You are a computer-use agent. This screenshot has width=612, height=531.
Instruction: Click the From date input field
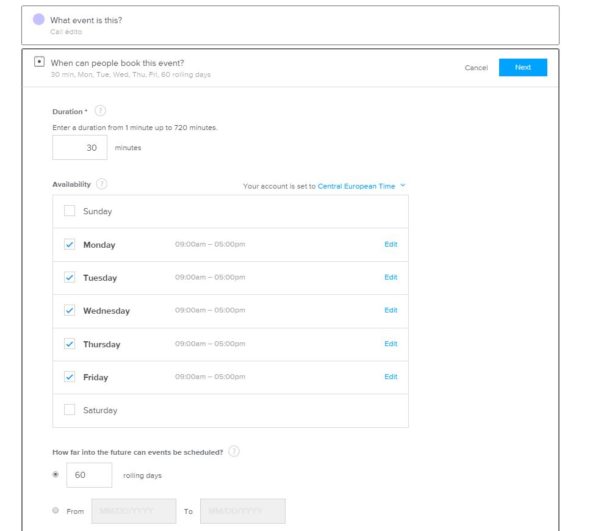pos(133,511)
